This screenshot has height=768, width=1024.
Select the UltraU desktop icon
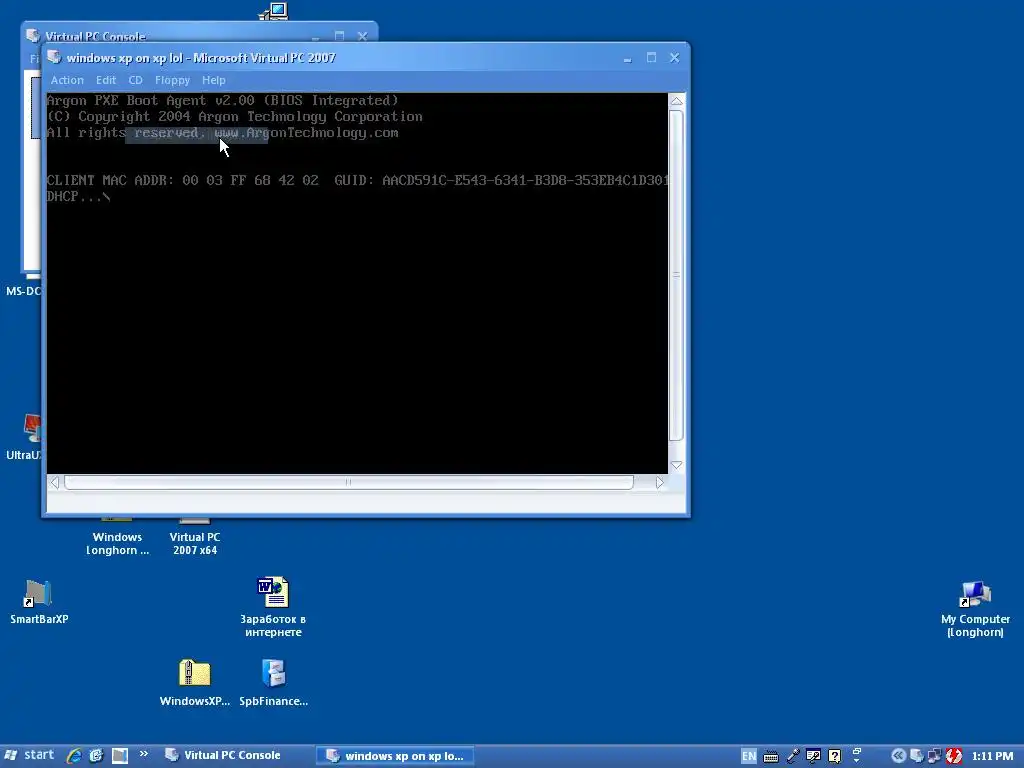tap(24, 437)
